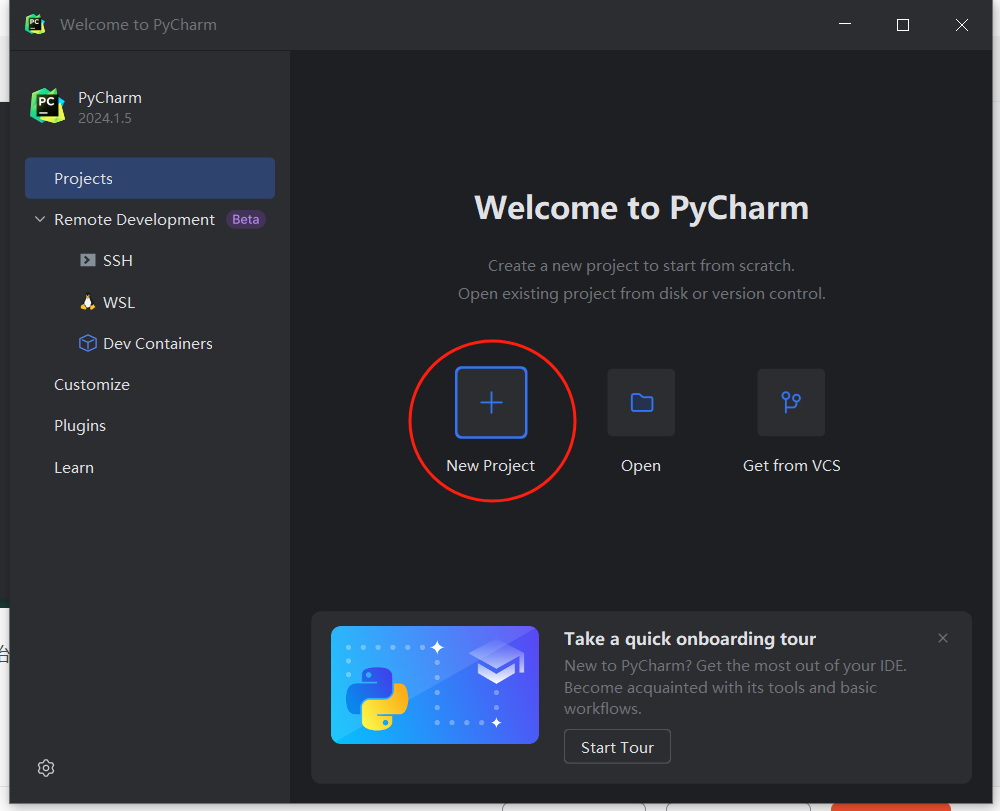Click the PyCharm logo in sidebar

click(47, 106)
